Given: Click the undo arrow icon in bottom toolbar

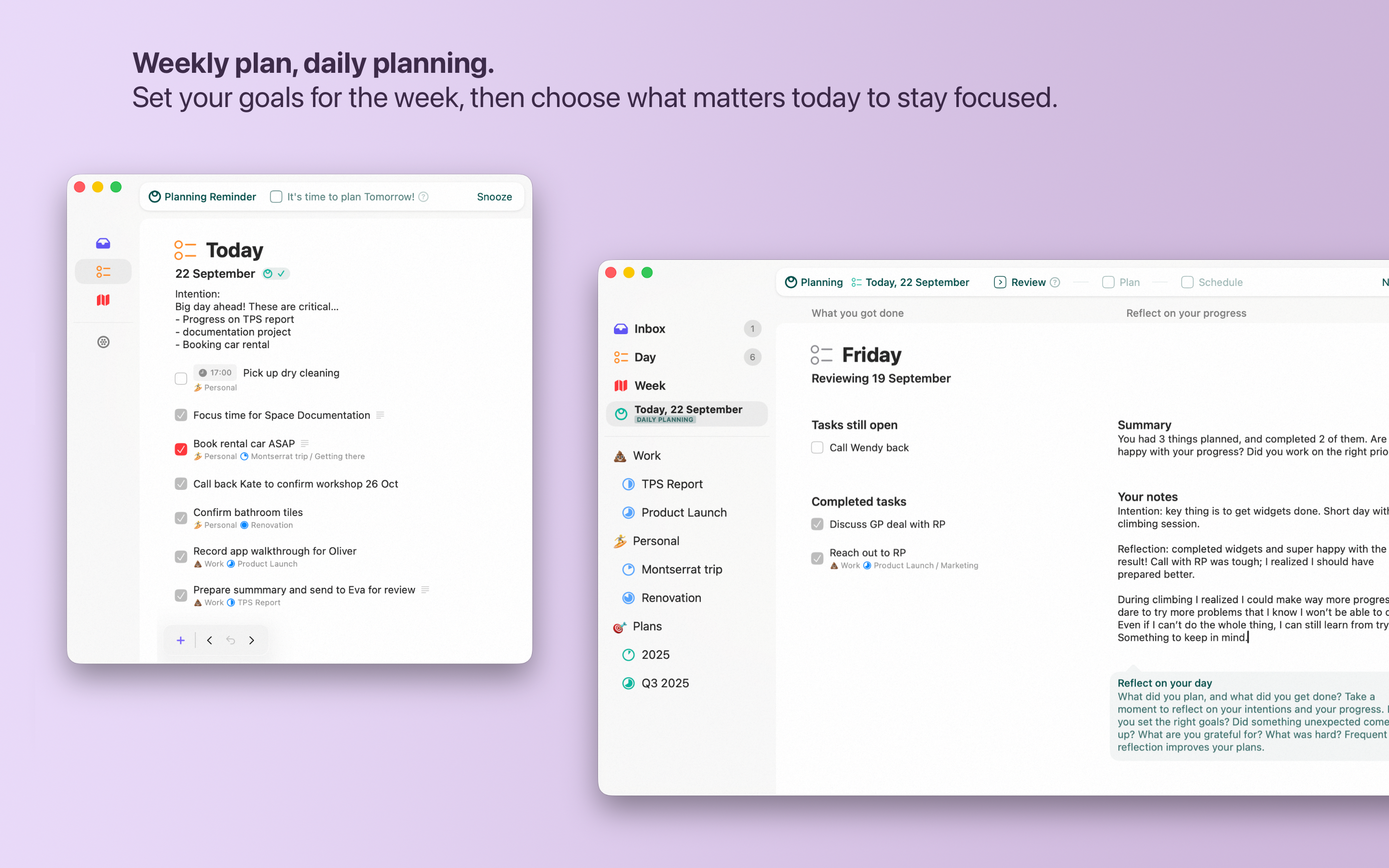Looking at the screenshot, I should 231,640.
